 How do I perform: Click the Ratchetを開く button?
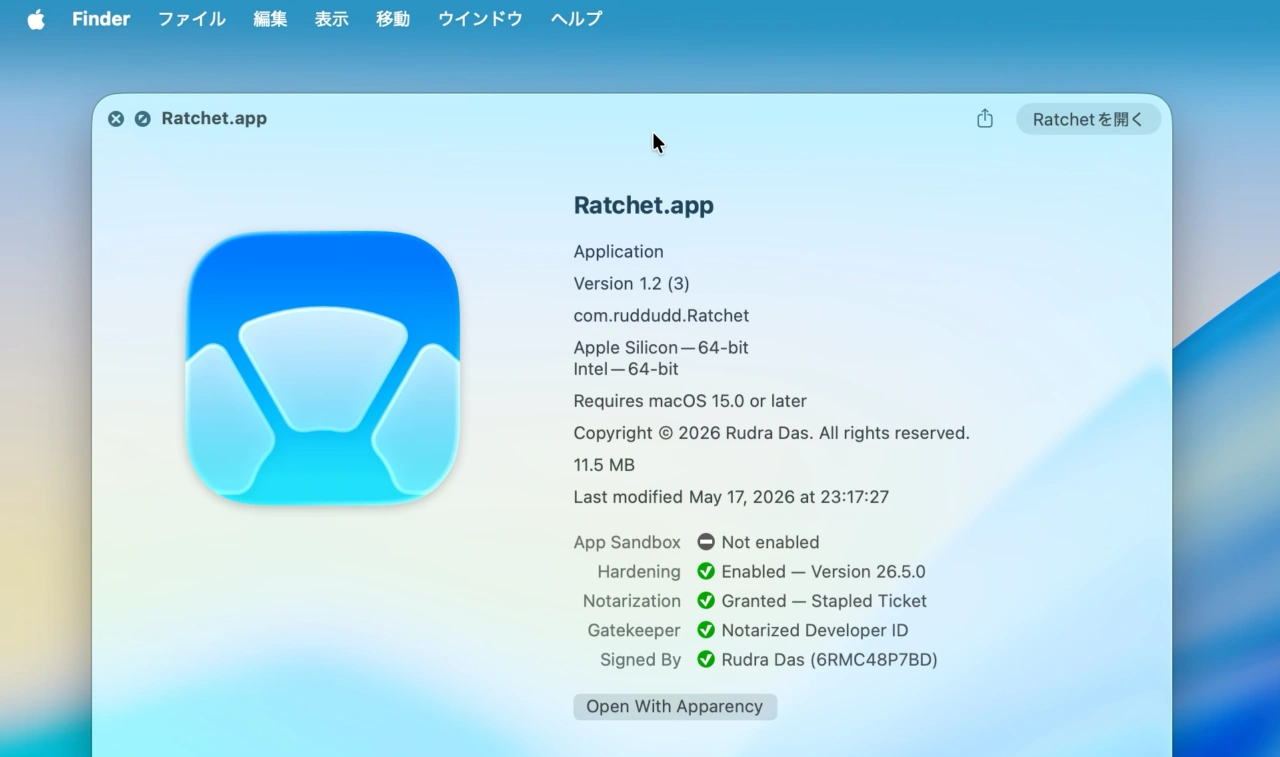point(1088,119)
